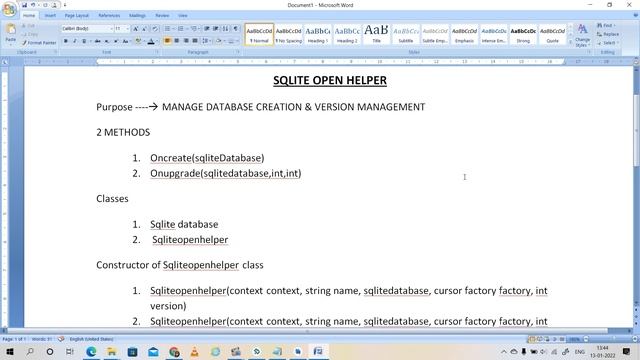Open the Windows Start menu
This screenshot has height=360, width=640.
pos(9,351)
